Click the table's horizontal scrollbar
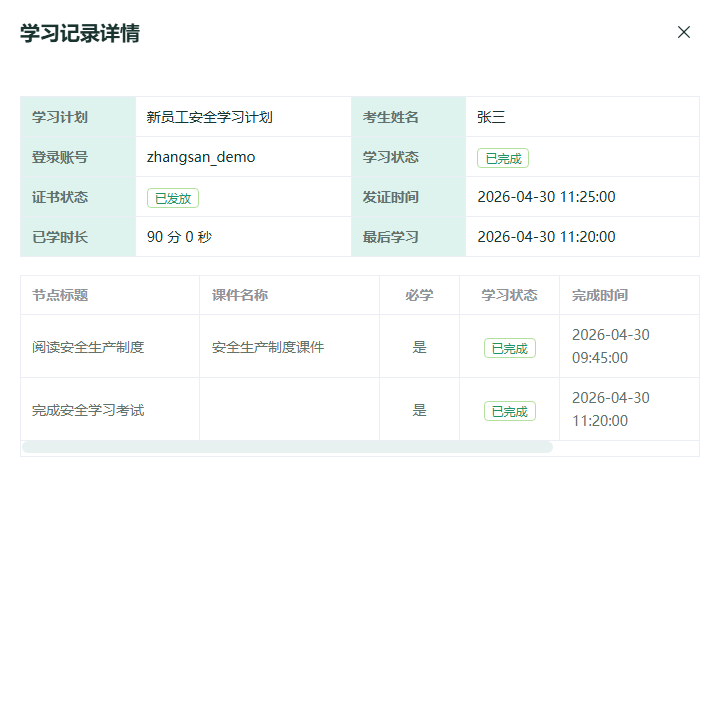 click(287, 447)
